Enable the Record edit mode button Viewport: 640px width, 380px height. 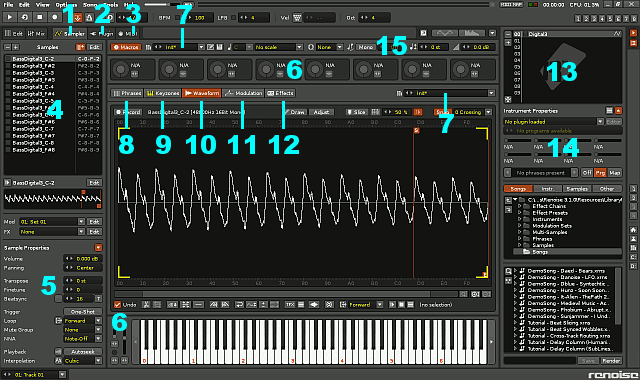point(55,17)
